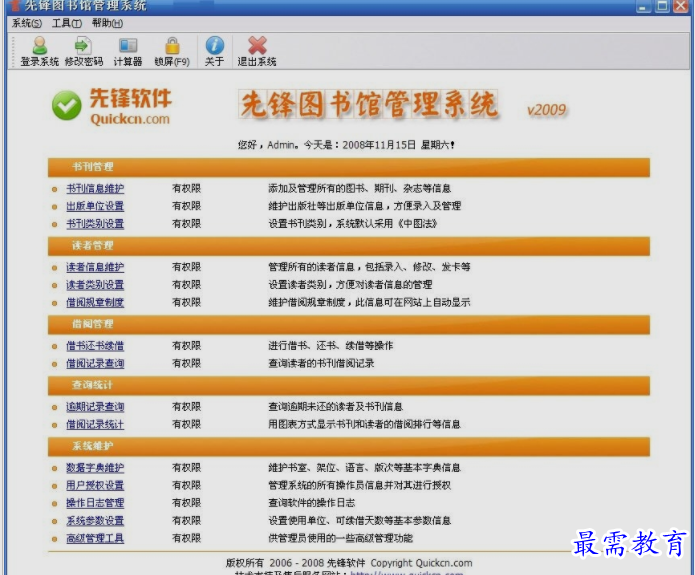Viewport: 695px width, 575px height.
Task: Open the 修改密码 change password tool
Action: click(84, 51)
